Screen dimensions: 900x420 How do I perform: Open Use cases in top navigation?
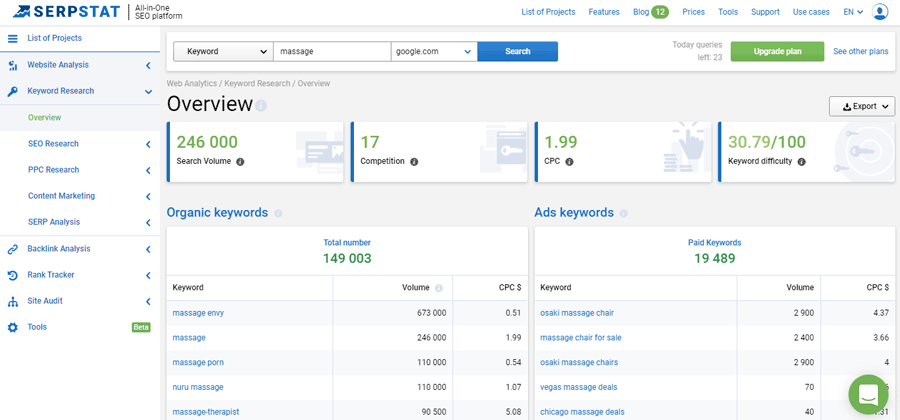point(811,11)
